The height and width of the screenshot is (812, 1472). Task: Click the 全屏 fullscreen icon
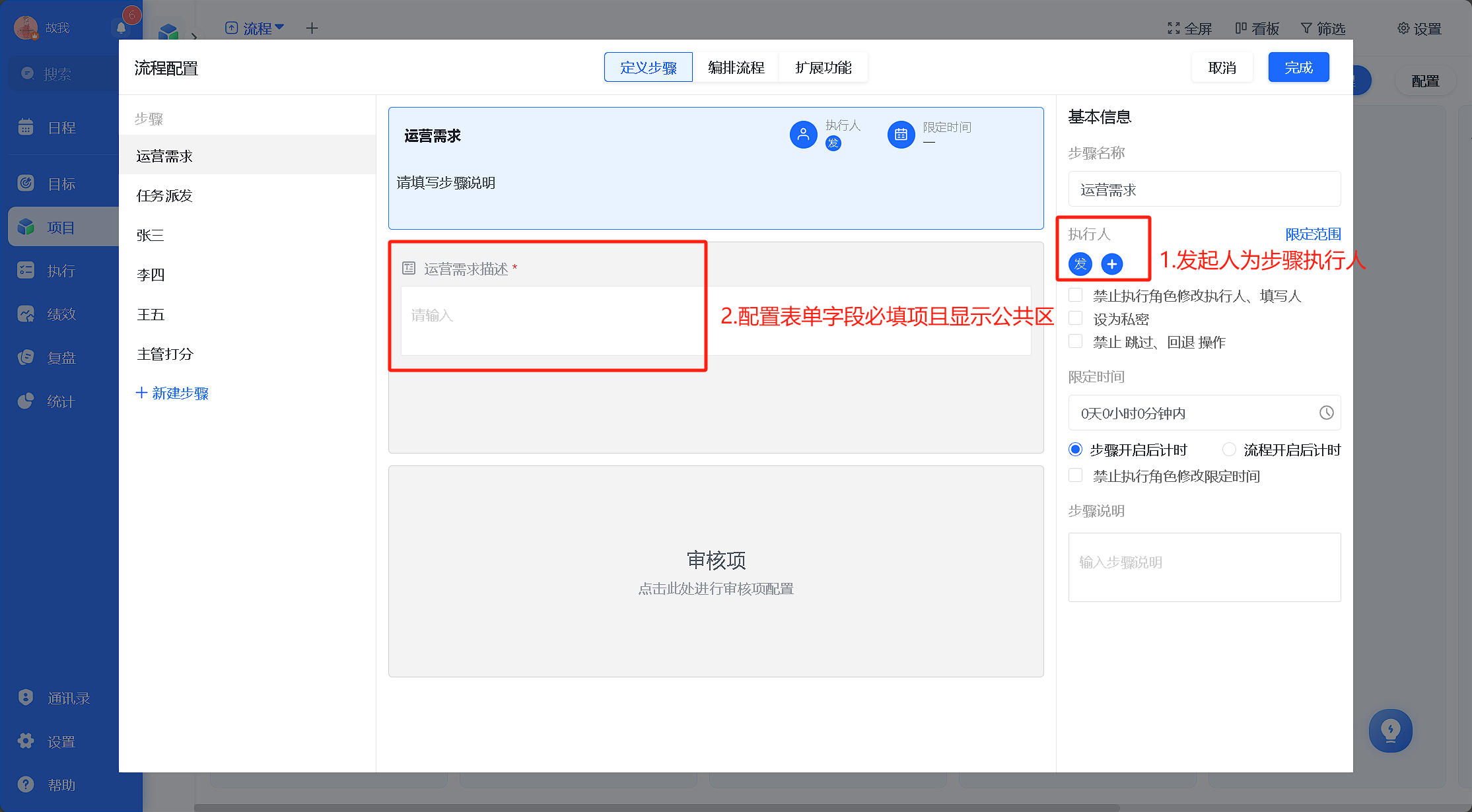coord(1174,28)
